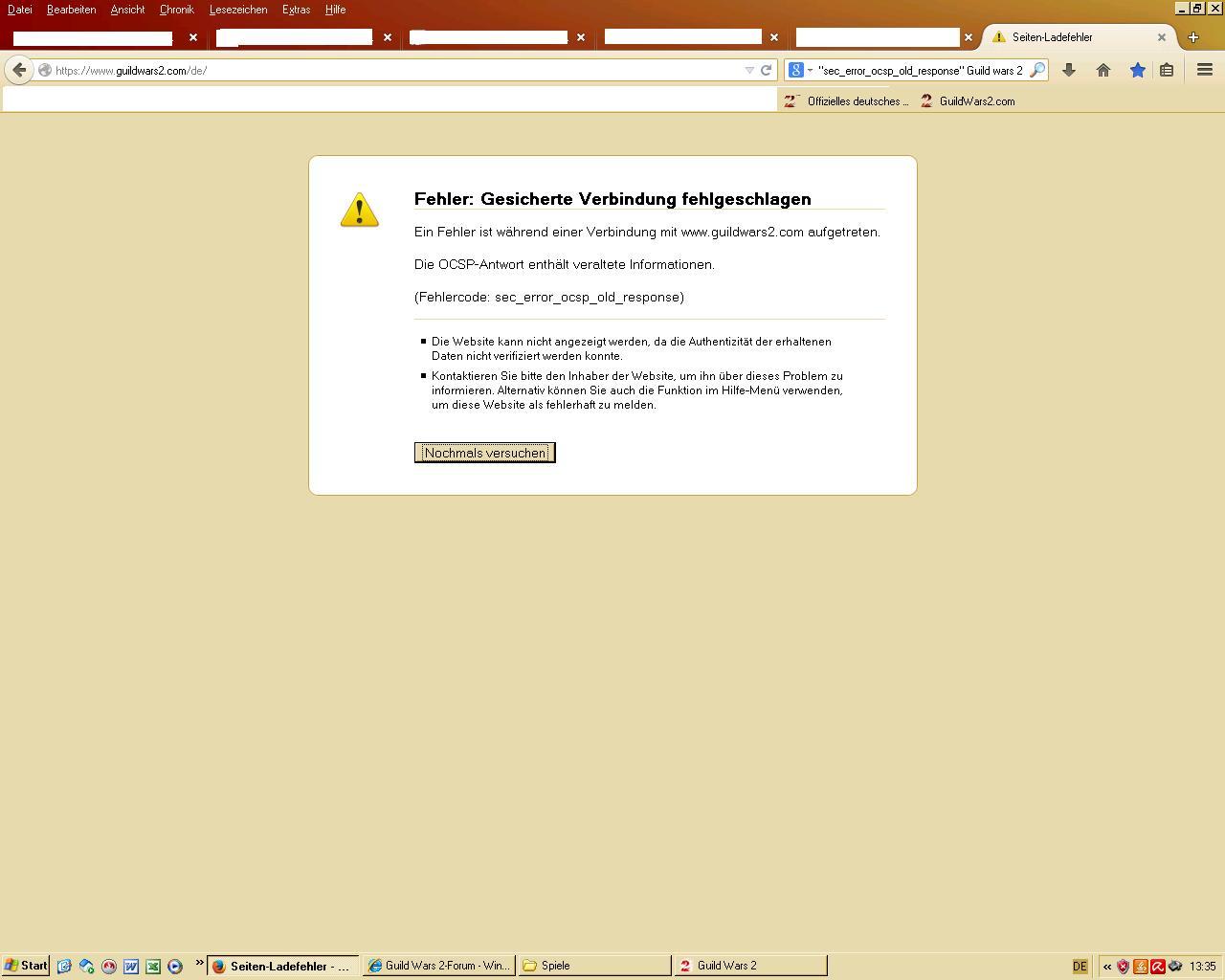
Task: Click the magnifier search icon in the search box
Action: point(1036,70)
